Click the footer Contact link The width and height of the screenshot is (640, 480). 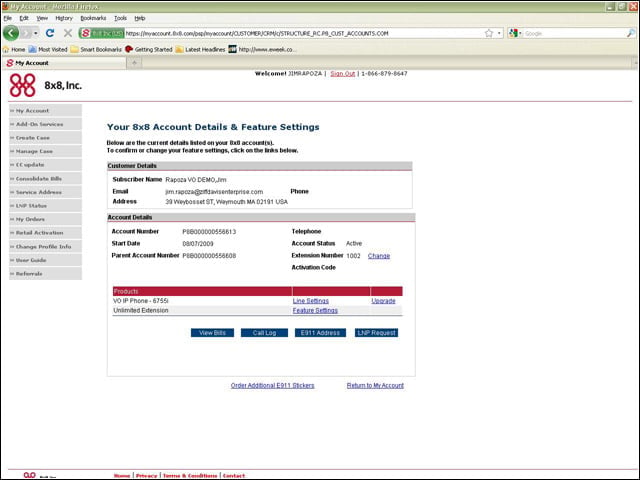(234, 476)
